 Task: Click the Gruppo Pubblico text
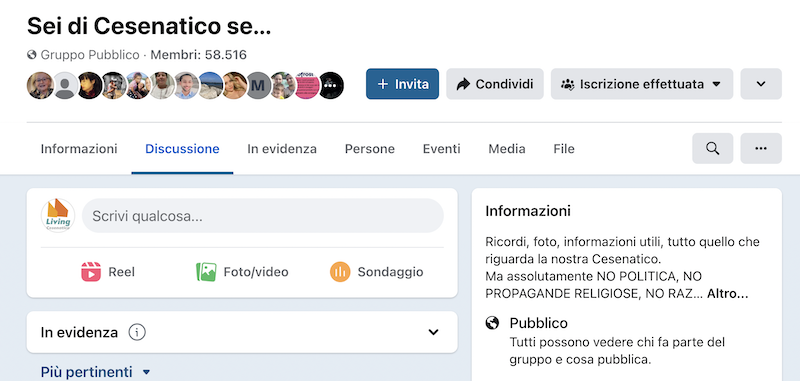pyautogui.click(x=90, y=55)
